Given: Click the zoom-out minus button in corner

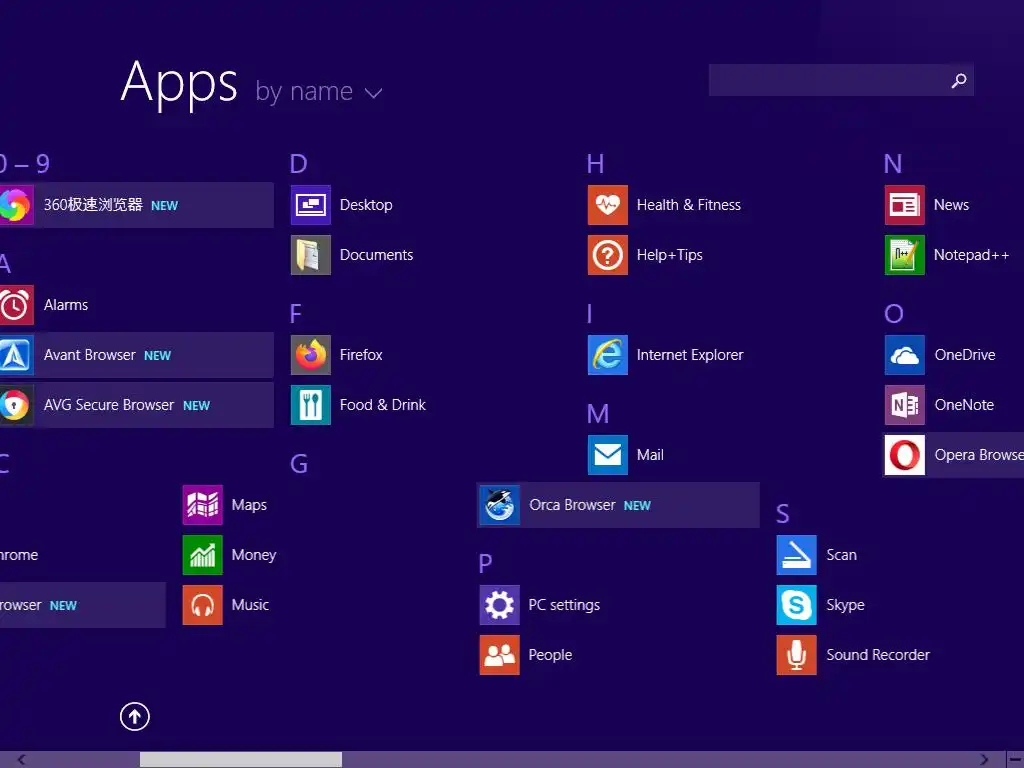Looking at the screenshot, I should [1016, 760].
